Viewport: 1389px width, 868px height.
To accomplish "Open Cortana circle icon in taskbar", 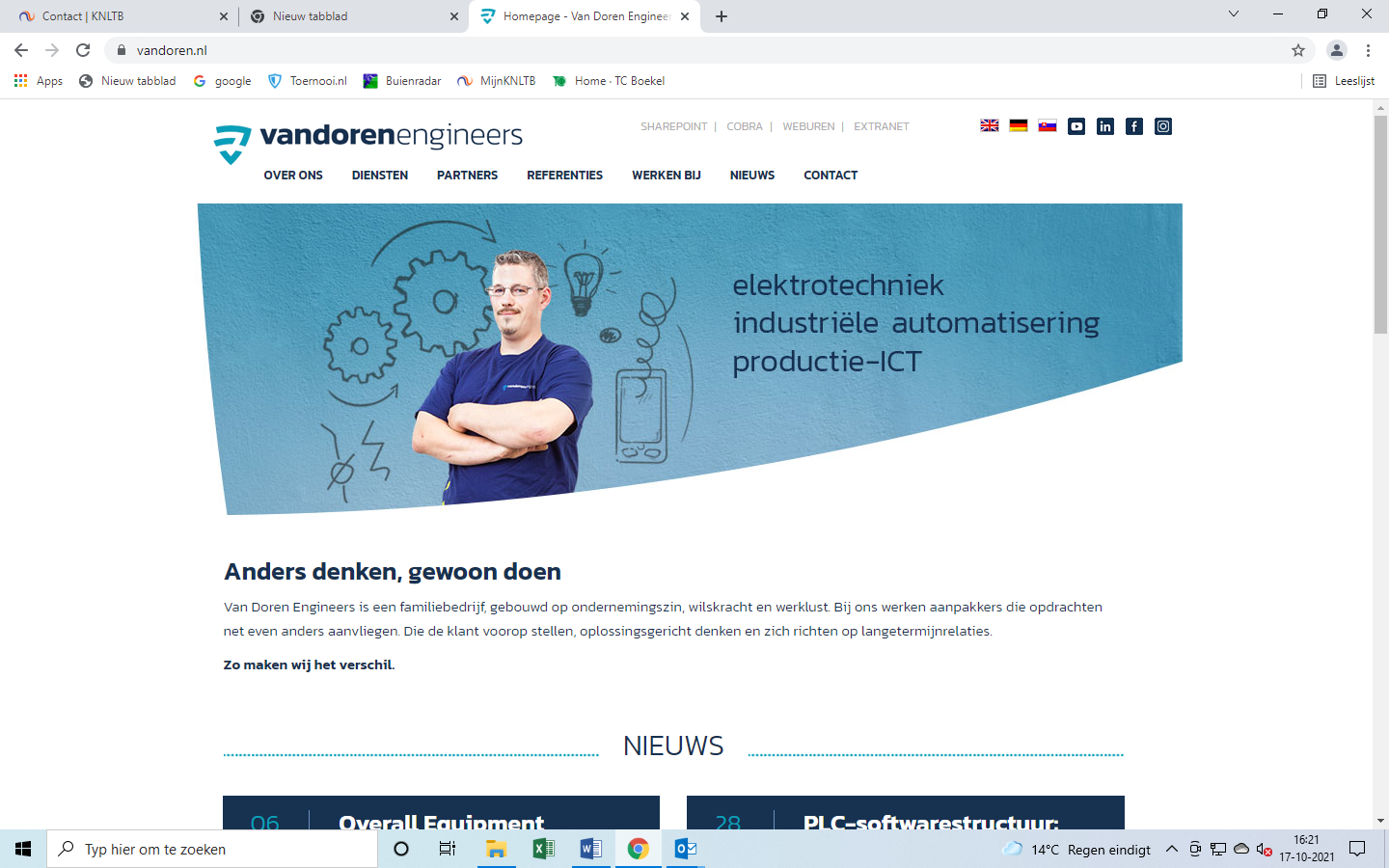I will point(401,849).
